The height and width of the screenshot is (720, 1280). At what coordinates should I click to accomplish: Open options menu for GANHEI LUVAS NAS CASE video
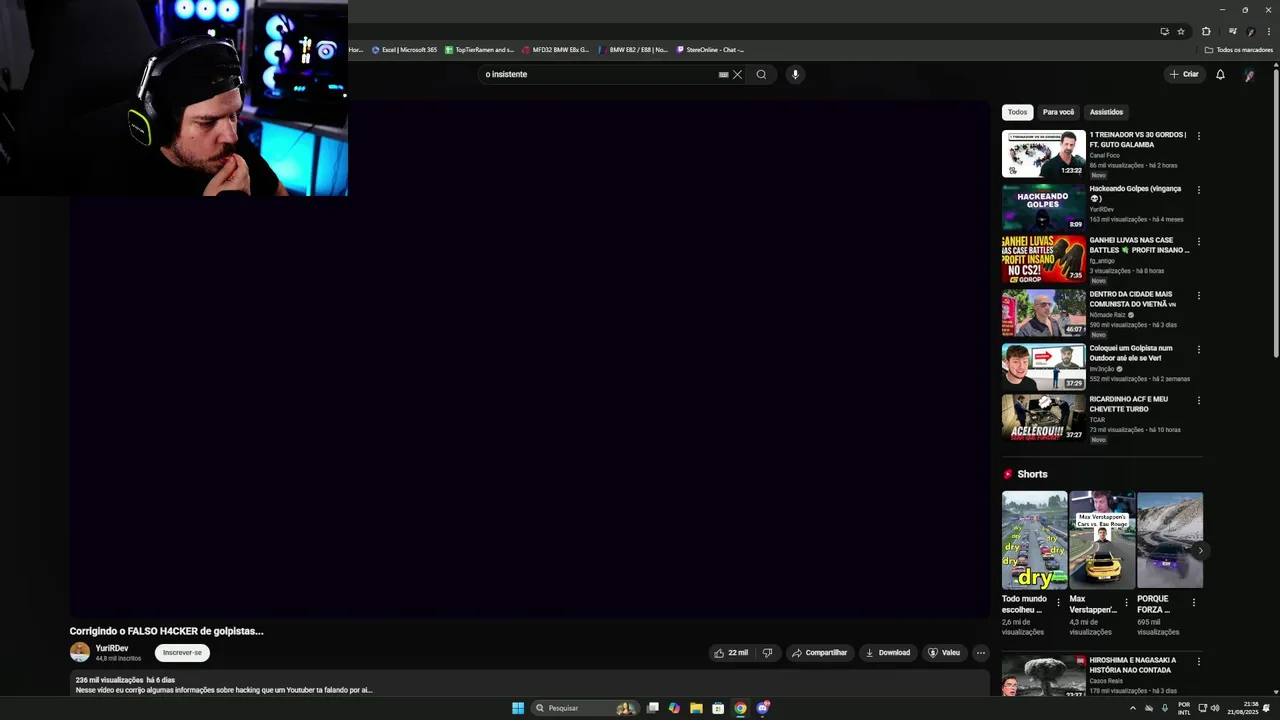pyautogui.click(x=1198, y=242)
